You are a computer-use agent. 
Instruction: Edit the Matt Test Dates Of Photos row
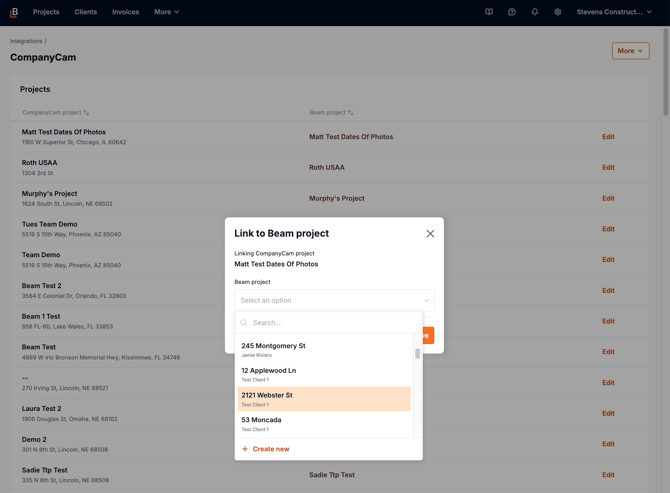point(608,137)
